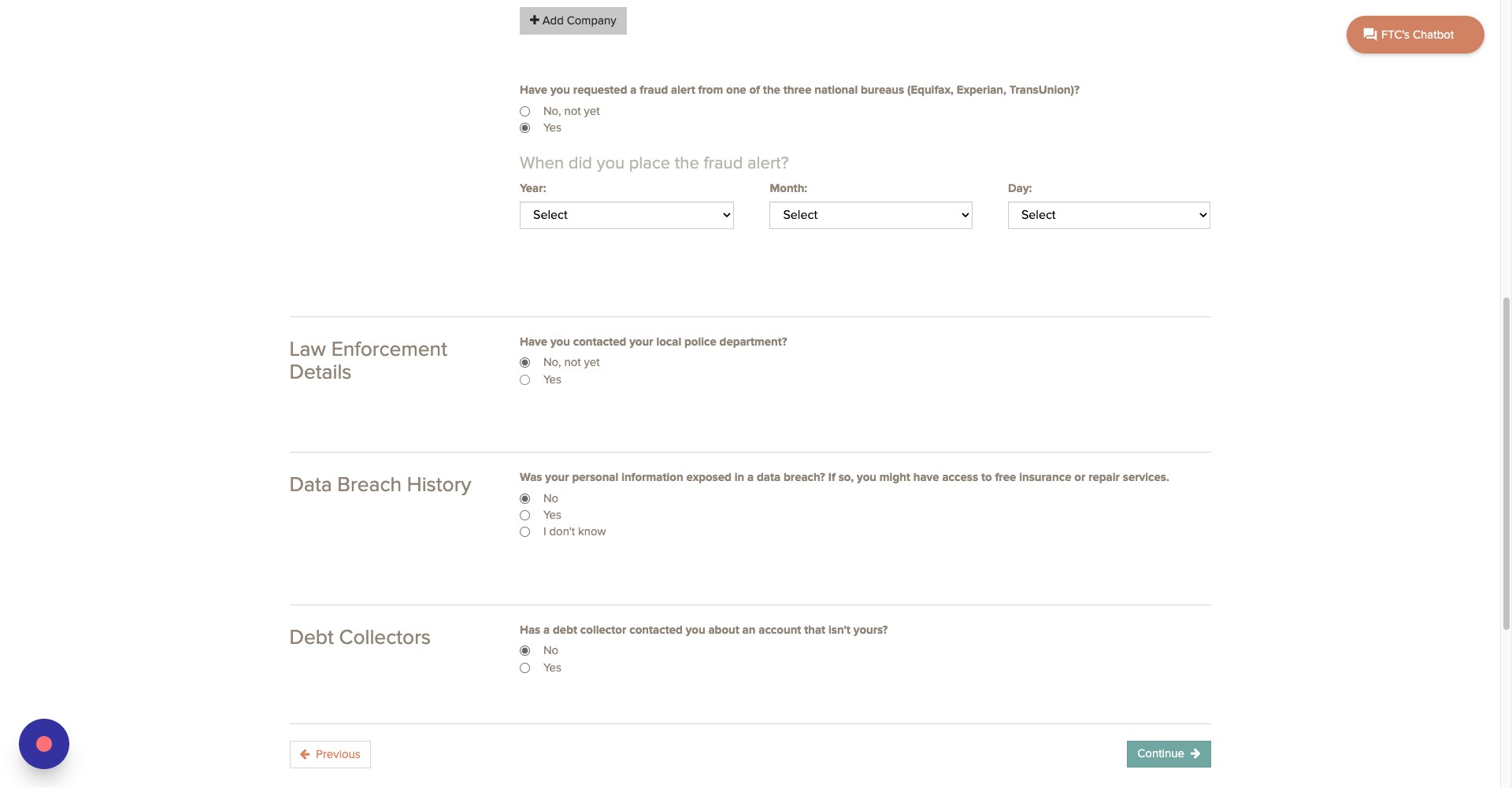Select "Yes" for data breach exposure

525,516
